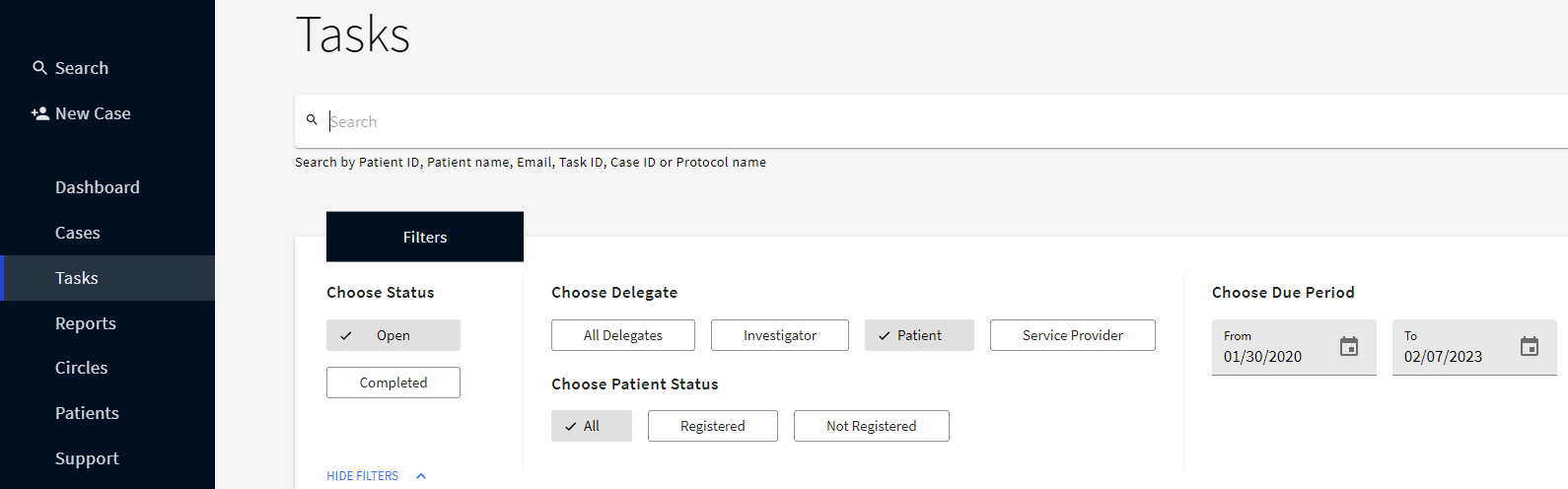The image size is (1568, 489).
Task: Open the Filters tab
Action: point(425,237)
